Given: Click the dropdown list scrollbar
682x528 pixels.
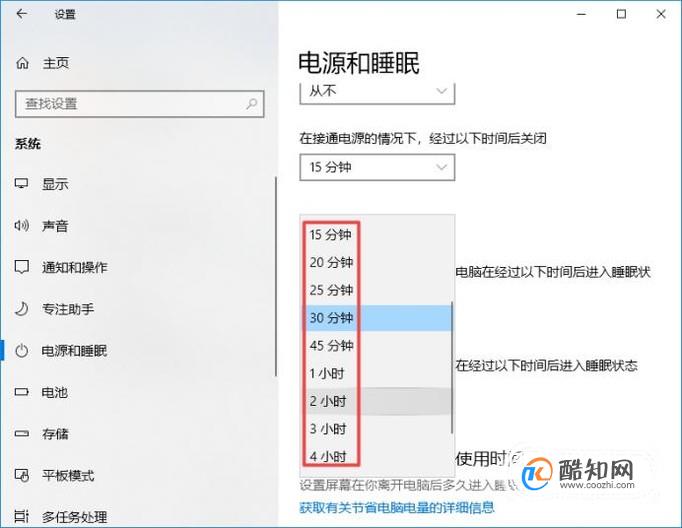Looking at the screenshot, I should (452, 368).
